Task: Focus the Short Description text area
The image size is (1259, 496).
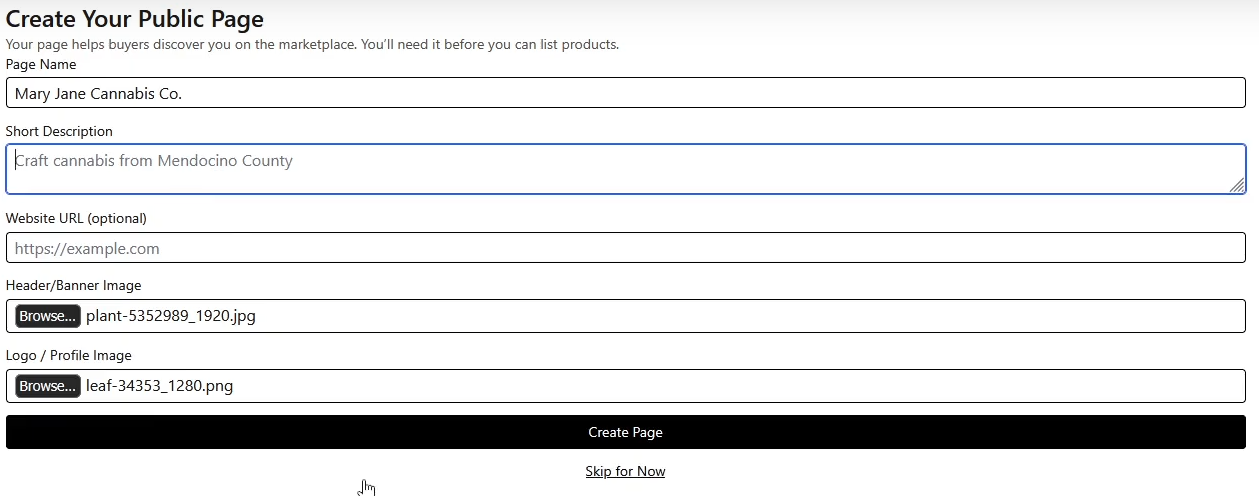Action: point(625,170)
